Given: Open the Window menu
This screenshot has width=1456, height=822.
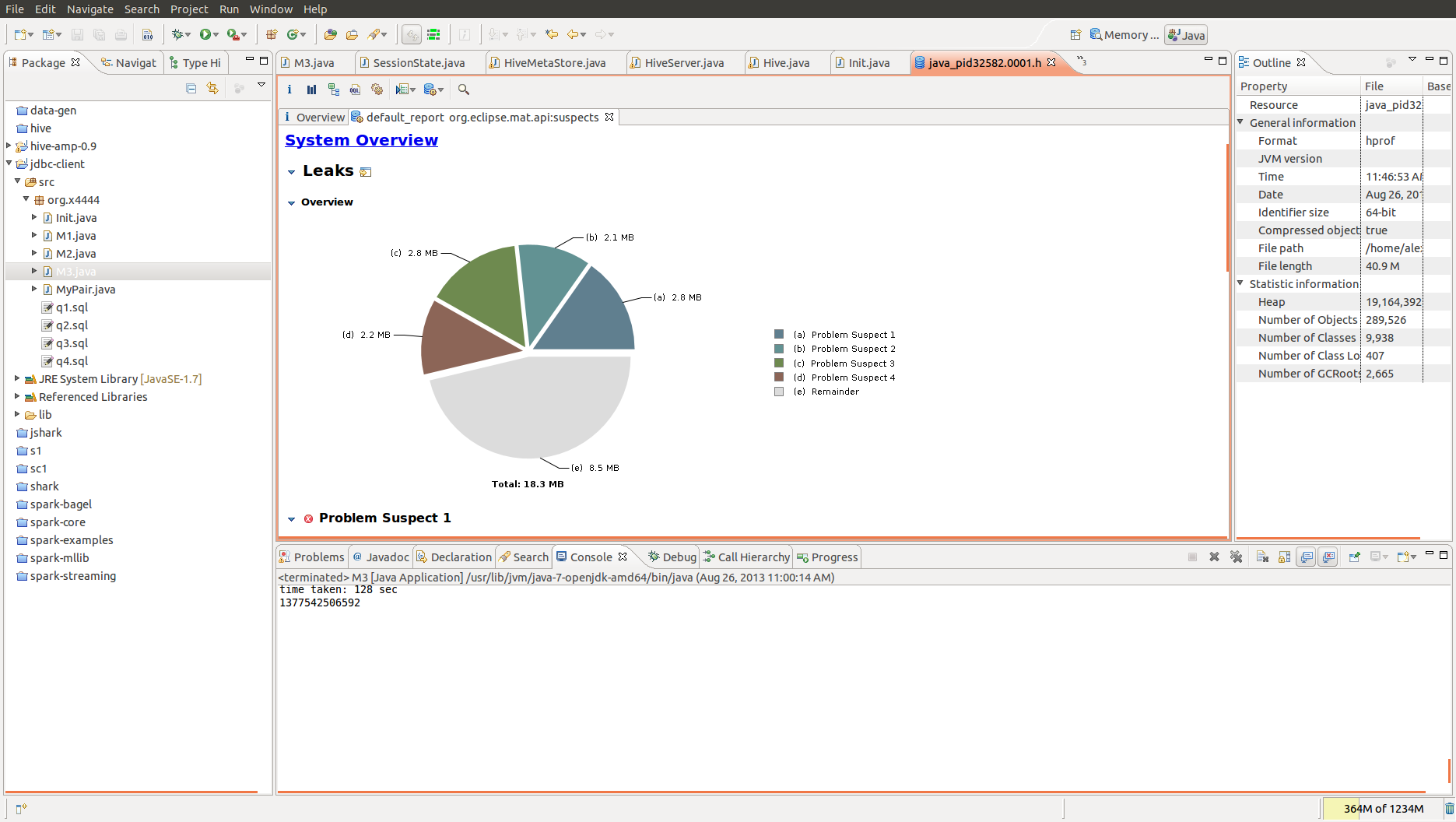Looking at the screenshot, I should 271,9.
